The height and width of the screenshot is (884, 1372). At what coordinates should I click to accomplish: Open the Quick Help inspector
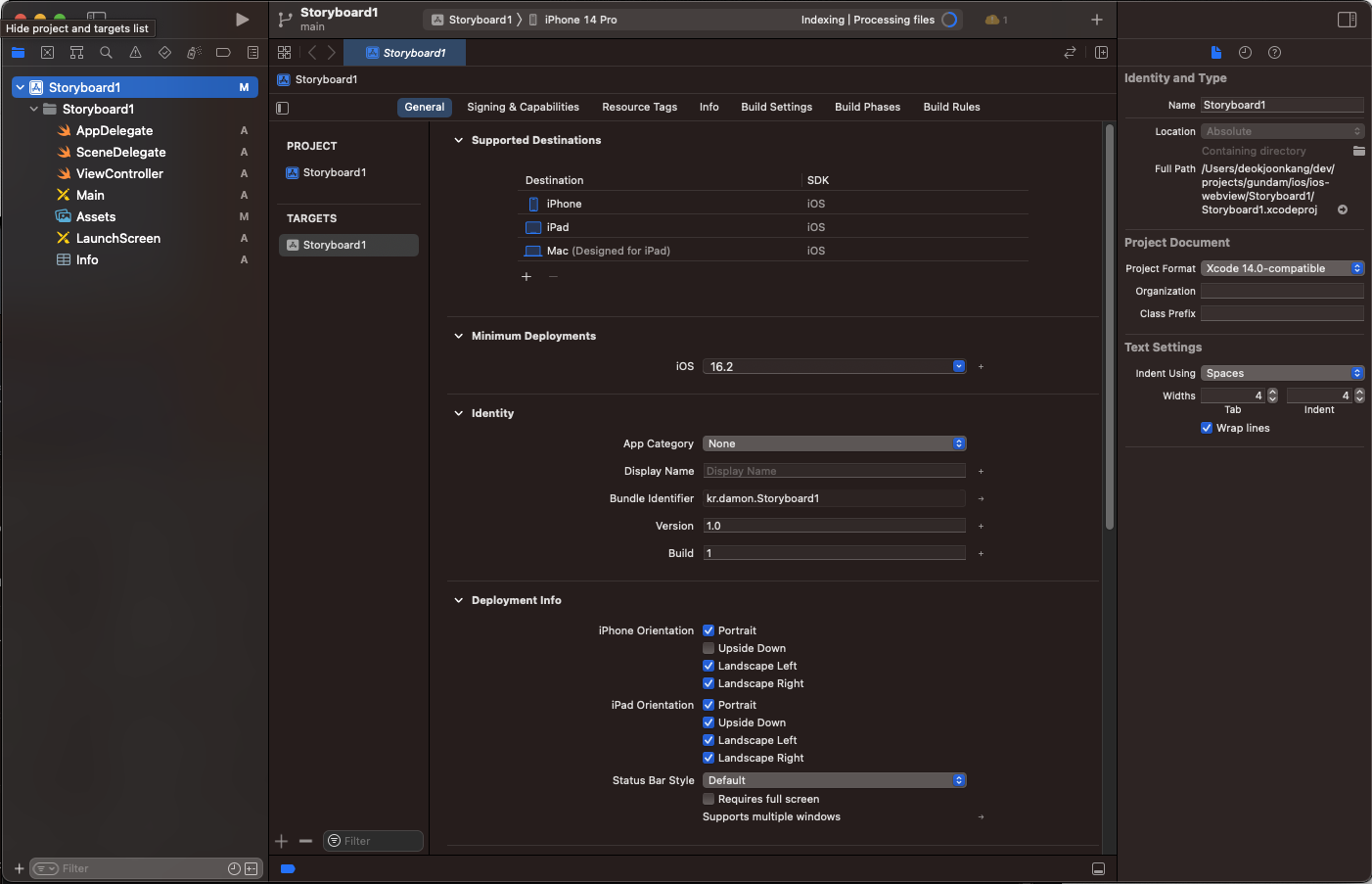tap(1274, 53)
